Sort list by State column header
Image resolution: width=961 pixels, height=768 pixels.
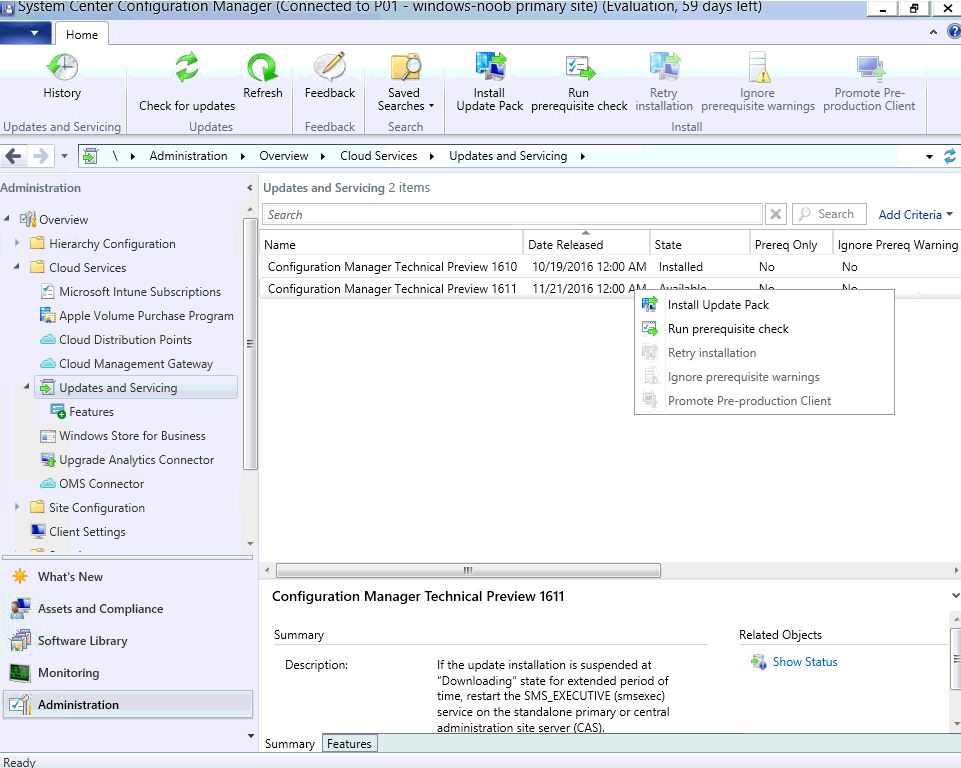pos(700,244)
